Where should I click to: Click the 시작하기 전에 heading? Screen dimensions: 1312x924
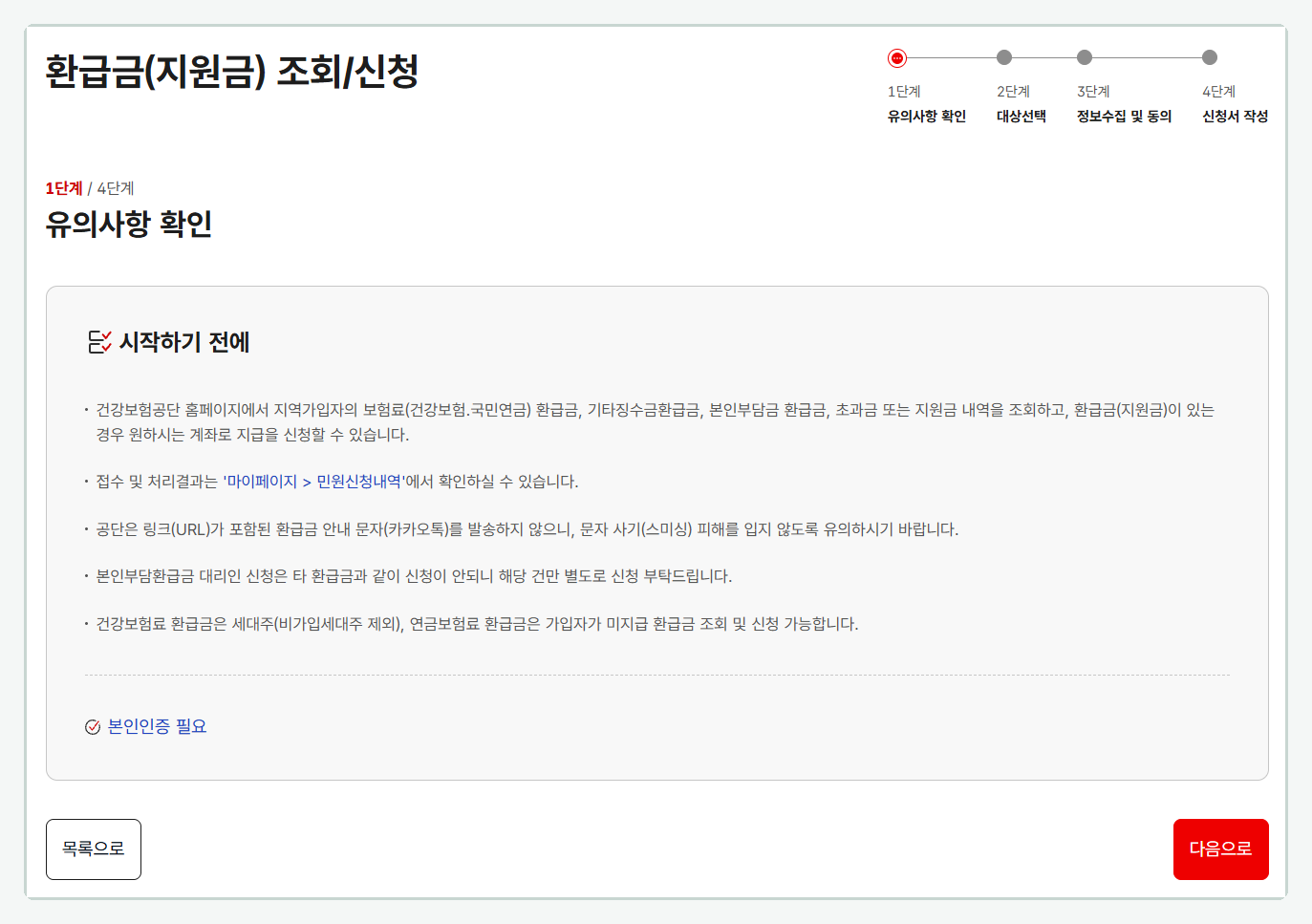tap(184, 342)
